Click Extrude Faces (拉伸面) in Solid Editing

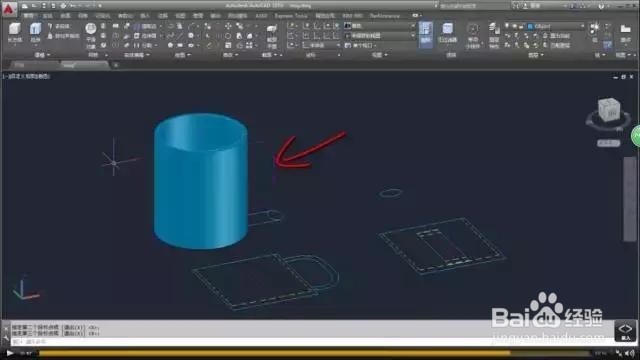click(146, 36)
